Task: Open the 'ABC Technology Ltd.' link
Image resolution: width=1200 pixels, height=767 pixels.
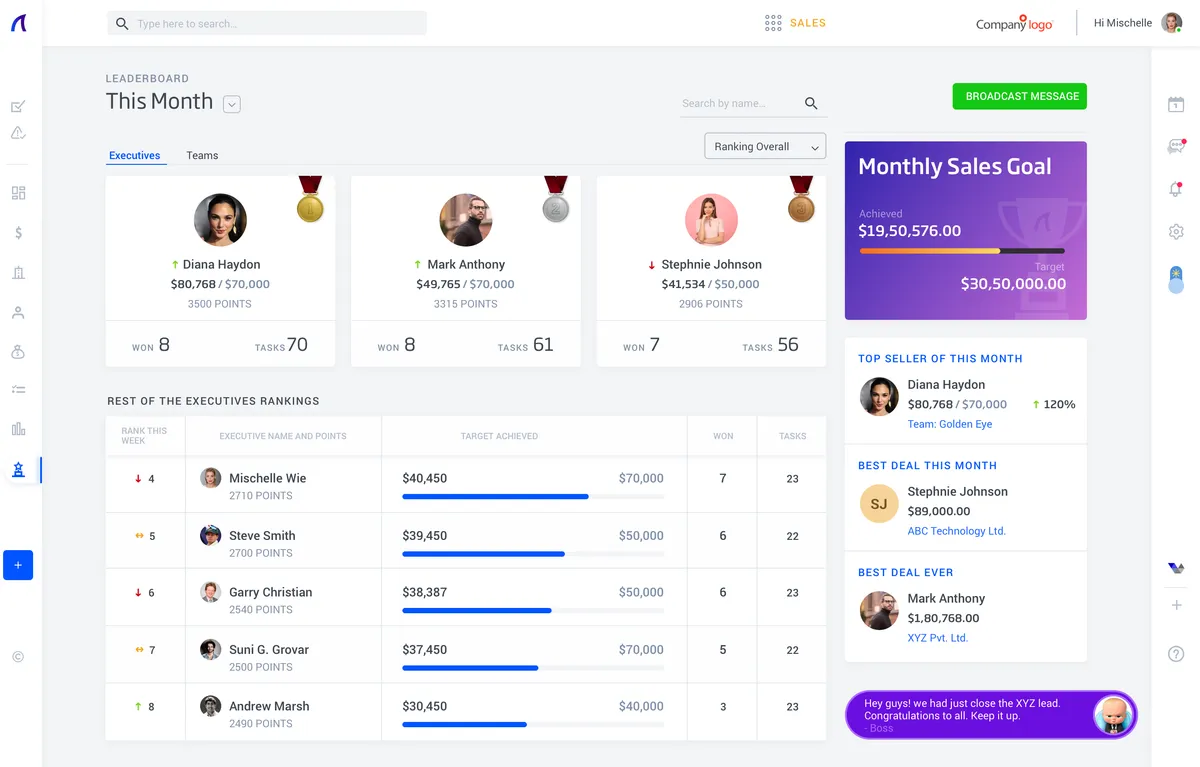Action: (957, 531)
